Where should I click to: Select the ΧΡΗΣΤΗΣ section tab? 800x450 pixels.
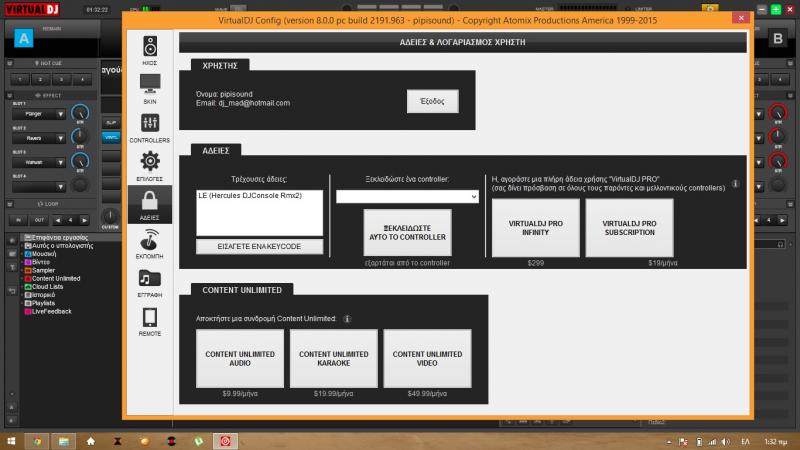click(x=220, y=66)
